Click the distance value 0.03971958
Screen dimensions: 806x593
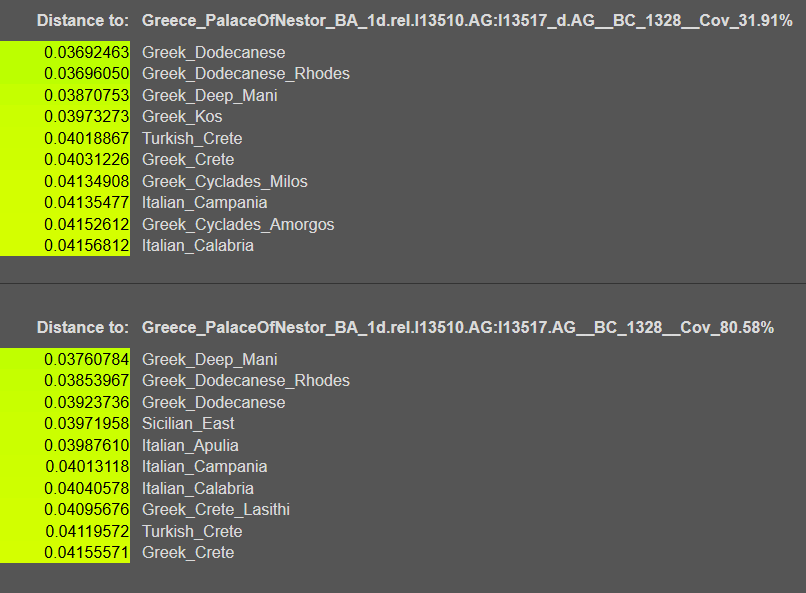(86, 424)
